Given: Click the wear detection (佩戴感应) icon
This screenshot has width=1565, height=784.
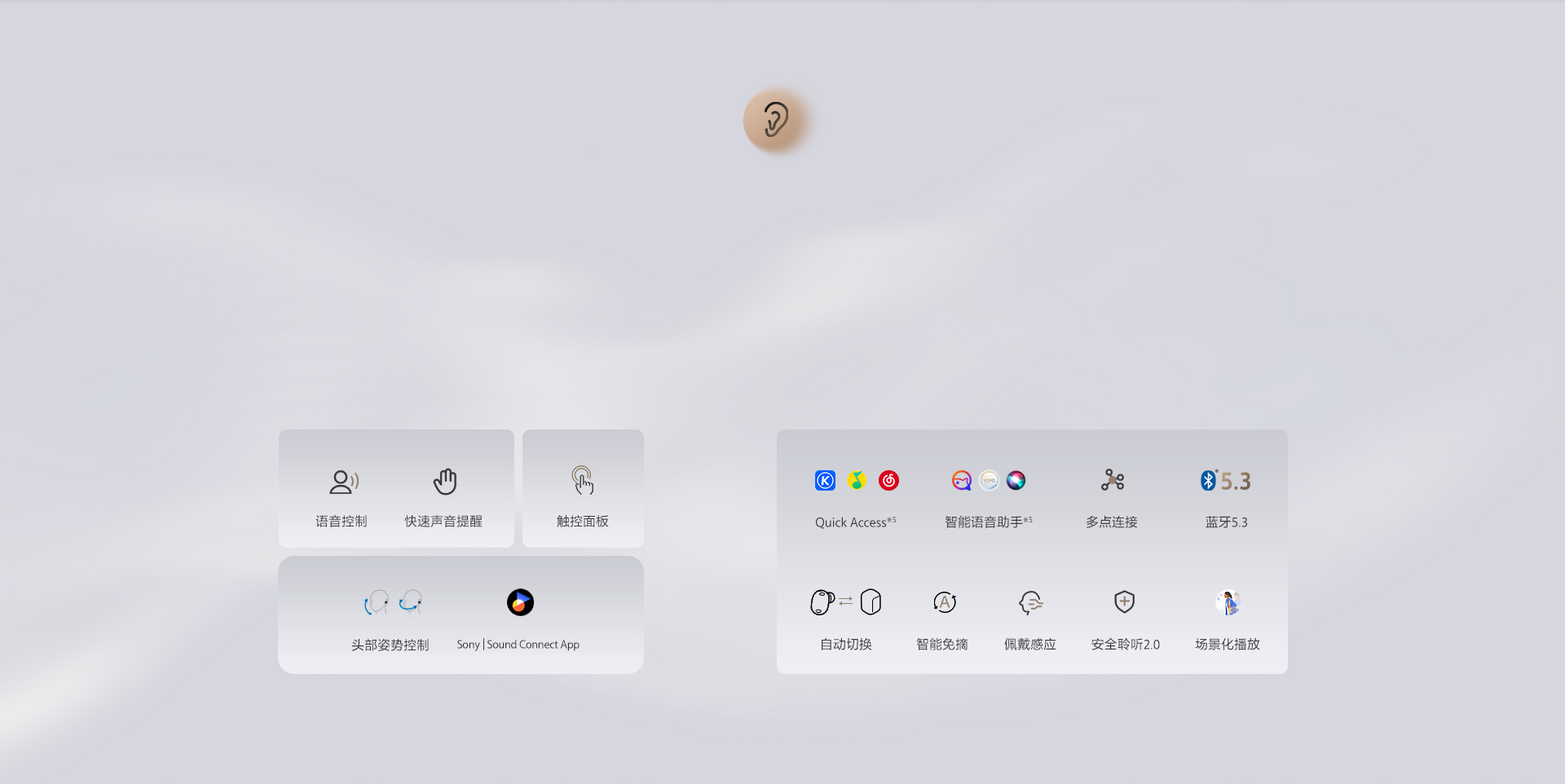Looking at the screenshot, I should [1031, 603].
